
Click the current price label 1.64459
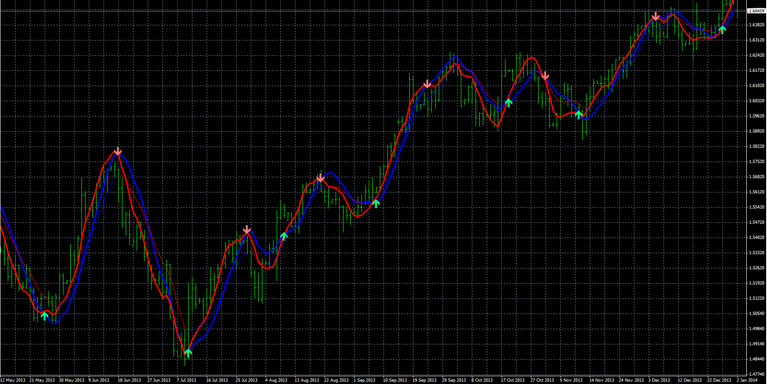[756, 10]
